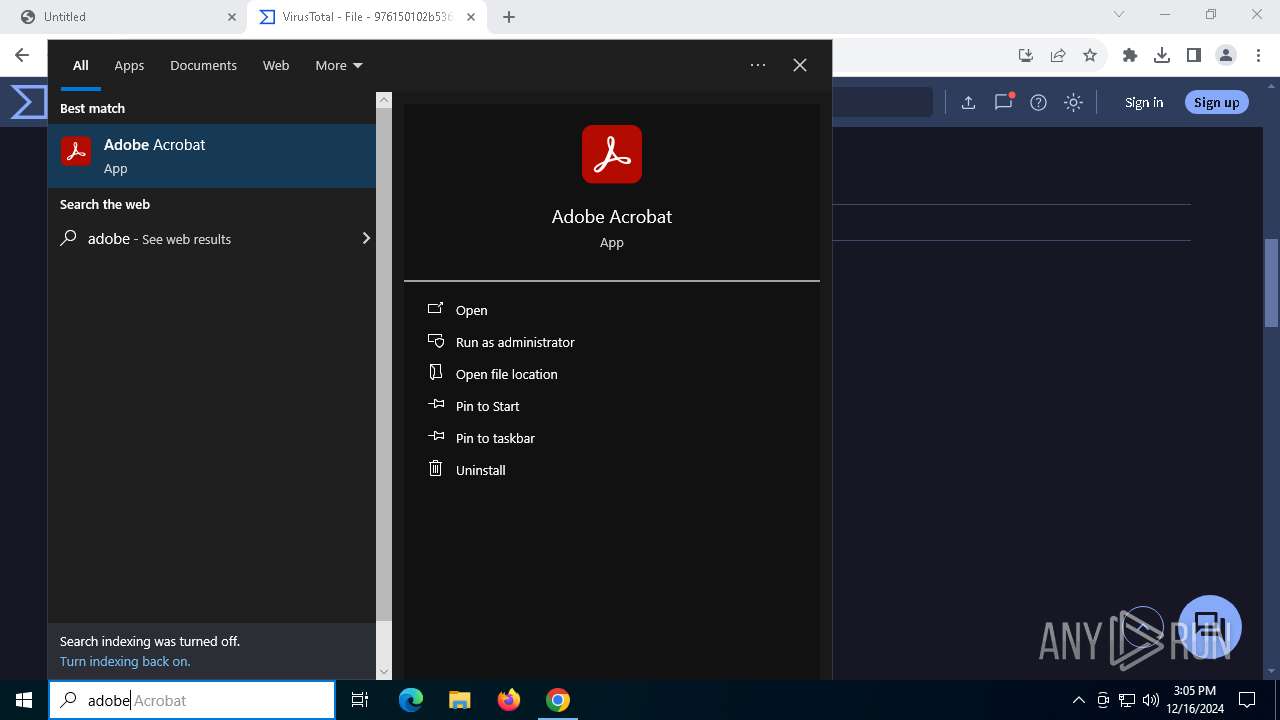
Task: Select the VirusTotal File tab
Action: 367,17
